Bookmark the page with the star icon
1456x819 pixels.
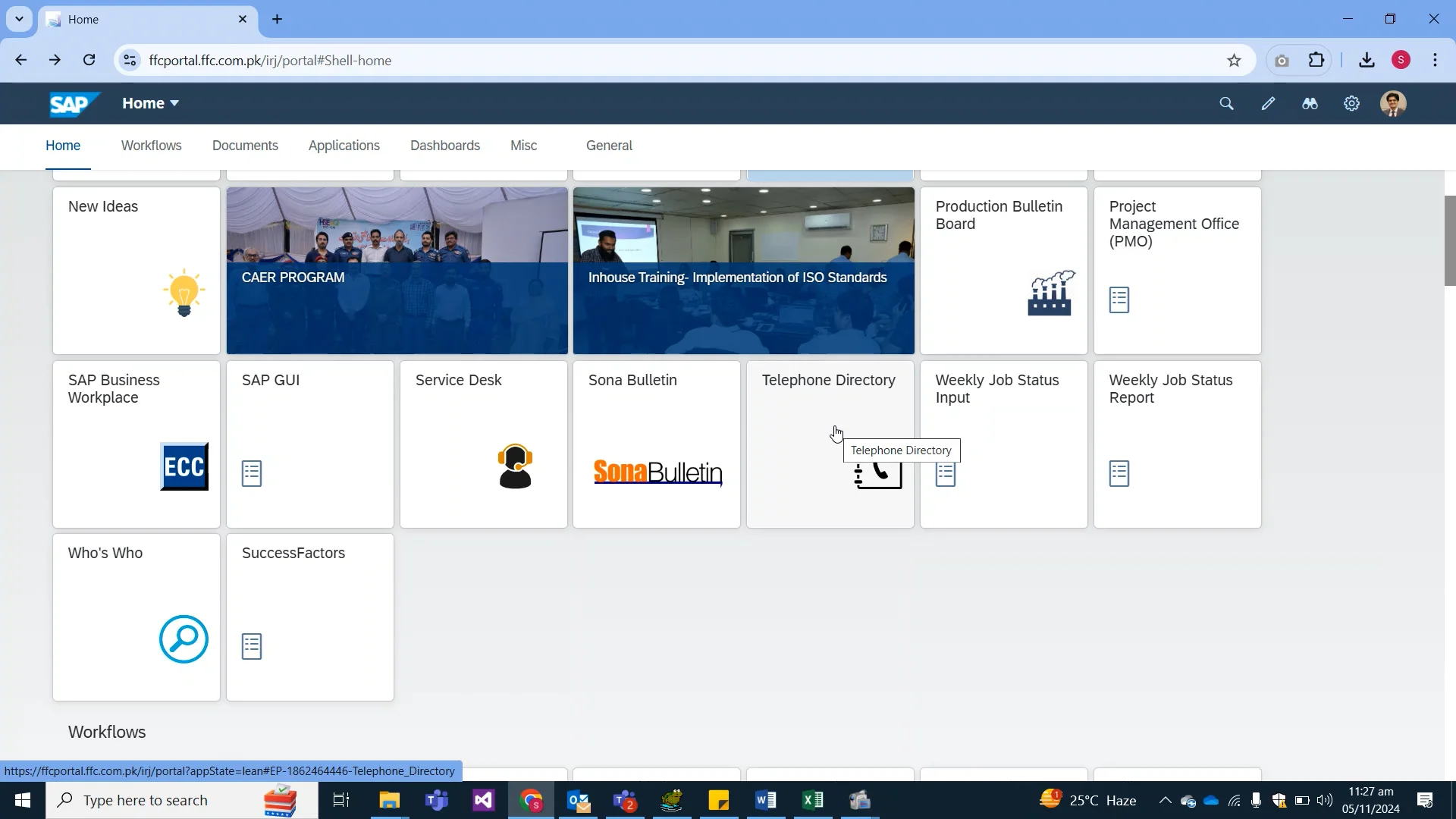pyautogui.click(x=1235, y=60)
